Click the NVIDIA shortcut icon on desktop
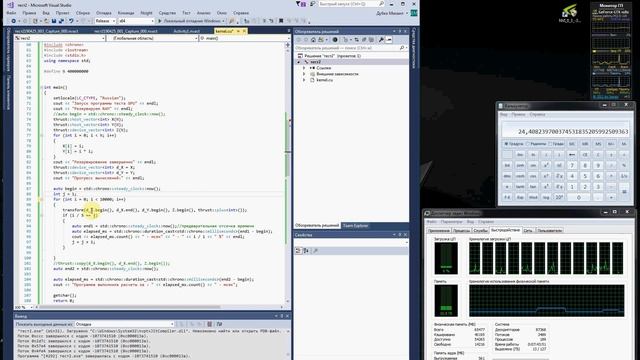The width and height of the screenshot is (640, 360). [x=569, y=12]
